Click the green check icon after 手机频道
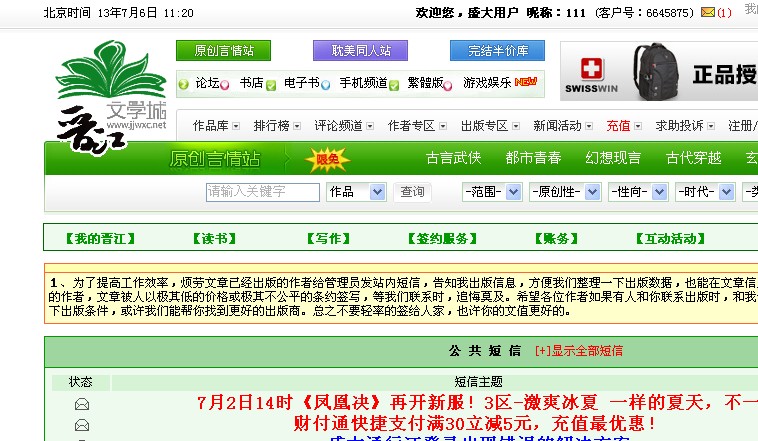The width and height of the screenshot is (758, 441). tap(394, 86)
